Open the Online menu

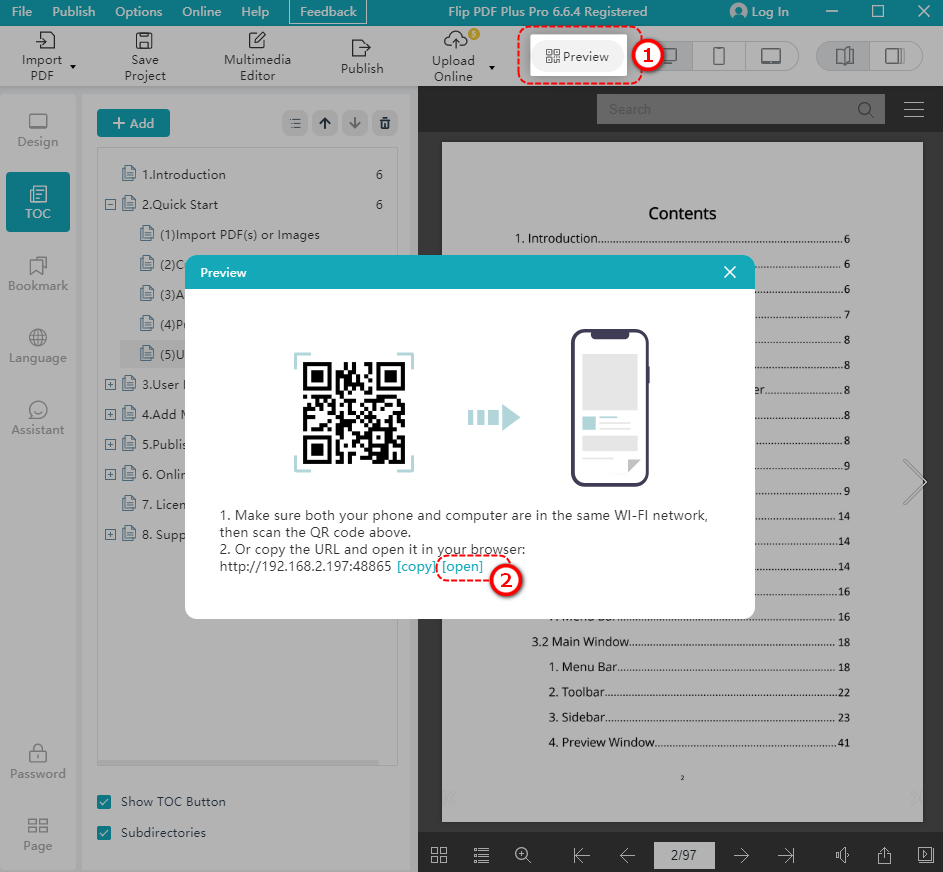(201, 11)
